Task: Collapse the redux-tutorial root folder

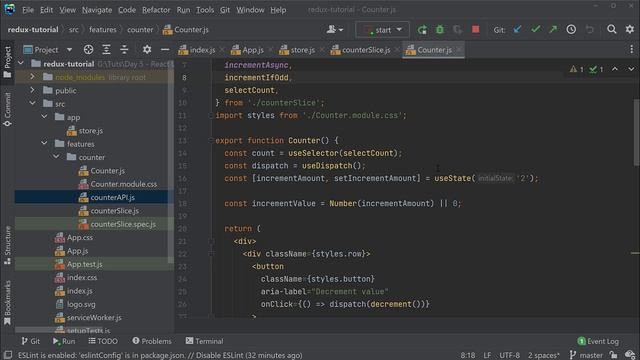Action: 21,64
